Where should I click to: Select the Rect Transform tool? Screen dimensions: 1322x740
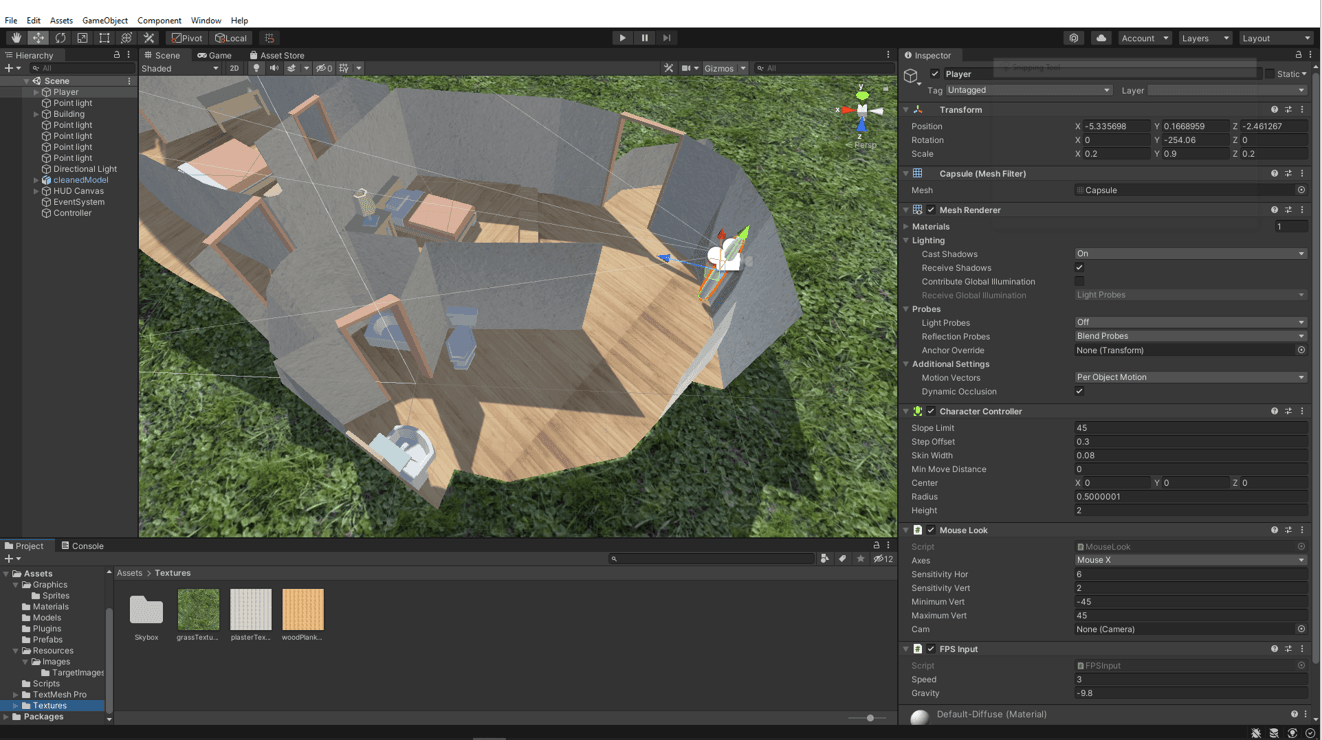104,38
